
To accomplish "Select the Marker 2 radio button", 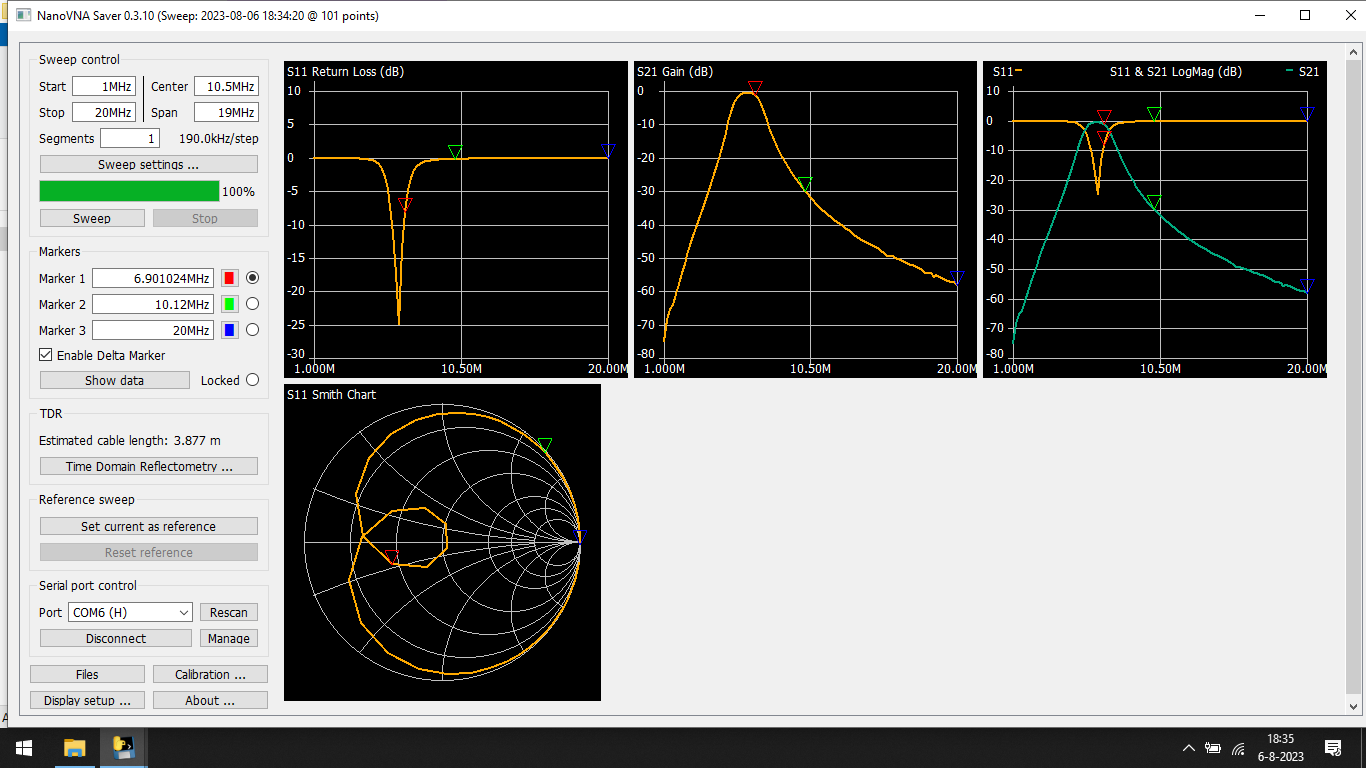I will pos(252,304).
